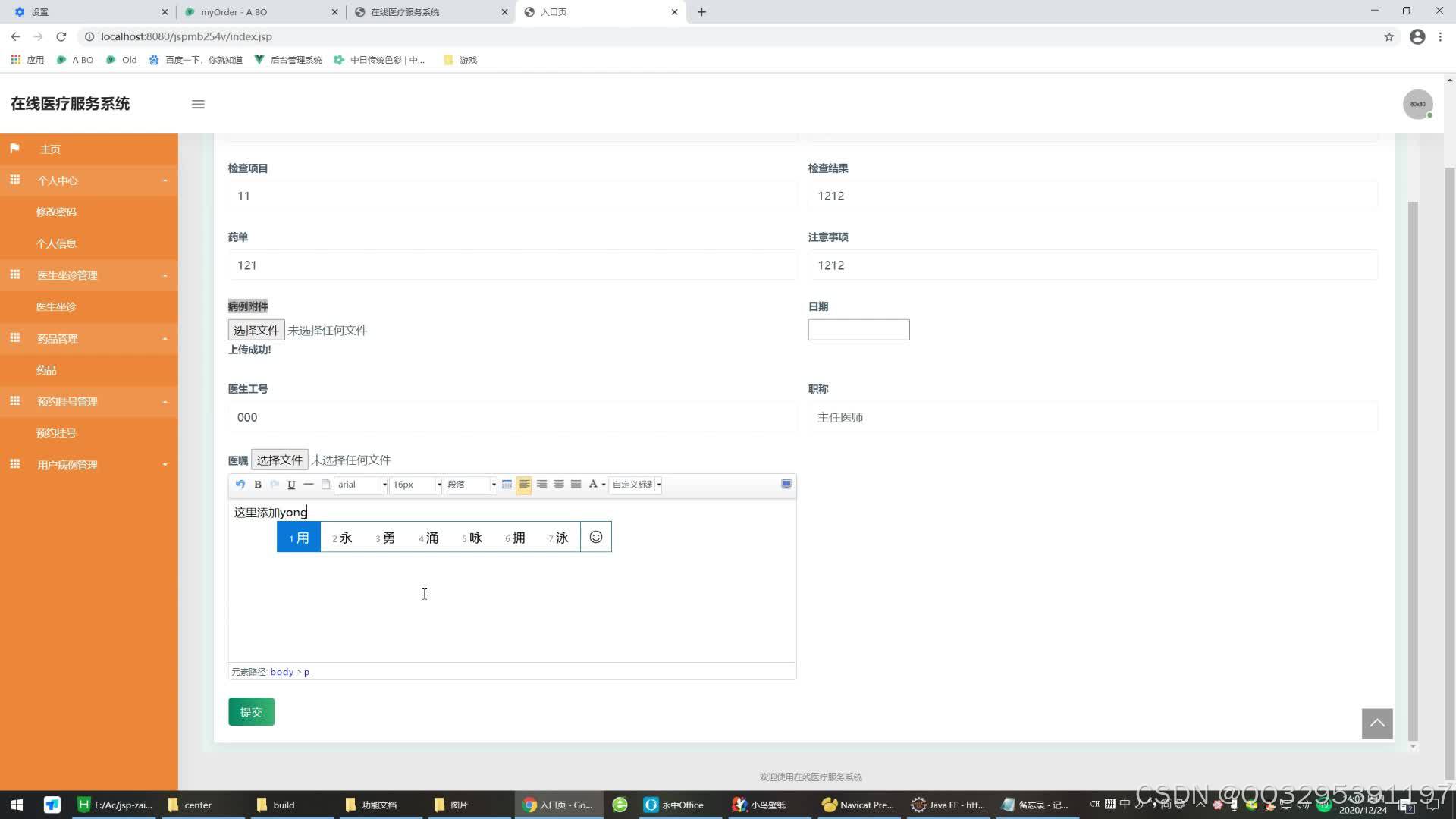Click 选择文件 next to 医嘱
Image resolution: width=1456 pixels, height=819 pixels.
click(279, 460)
